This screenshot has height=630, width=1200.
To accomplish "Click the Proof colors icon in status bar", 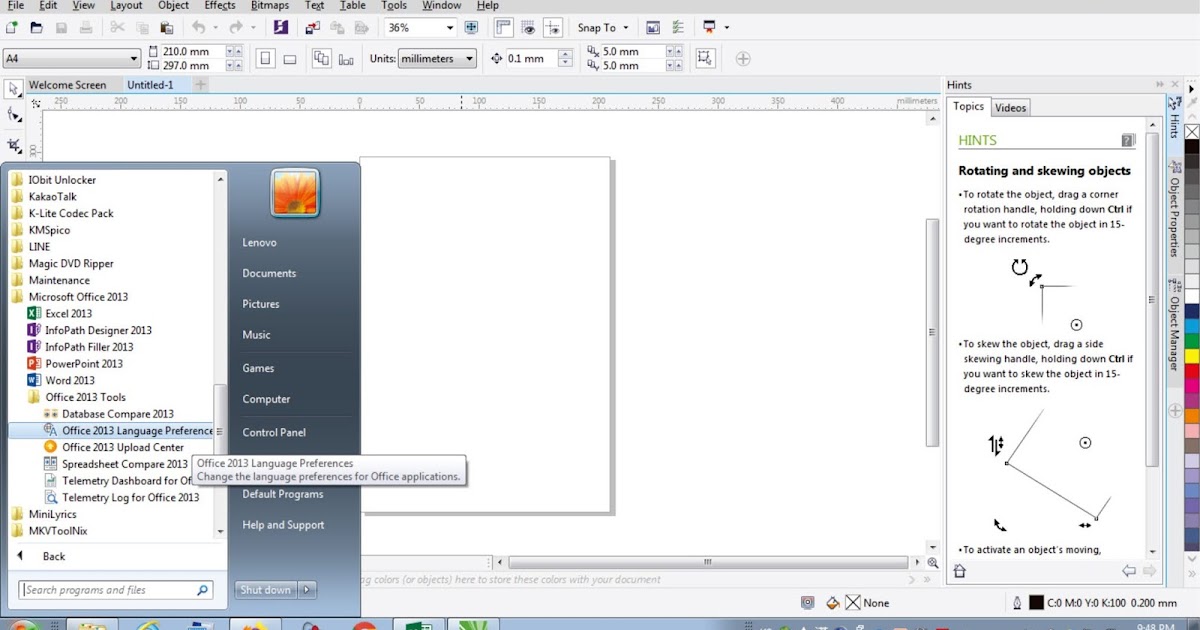I will pos(807,603).
